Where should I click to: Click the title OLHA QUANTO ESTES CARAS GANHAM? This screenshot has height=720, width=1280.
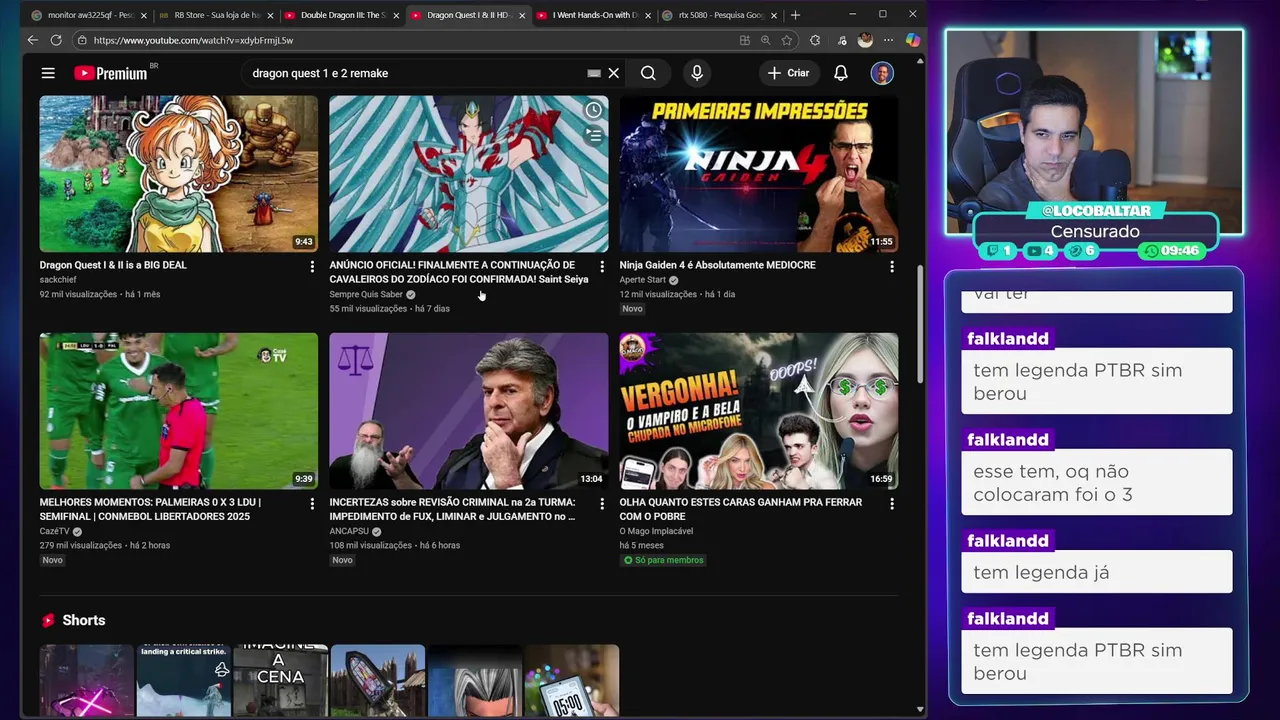(741, 509)
